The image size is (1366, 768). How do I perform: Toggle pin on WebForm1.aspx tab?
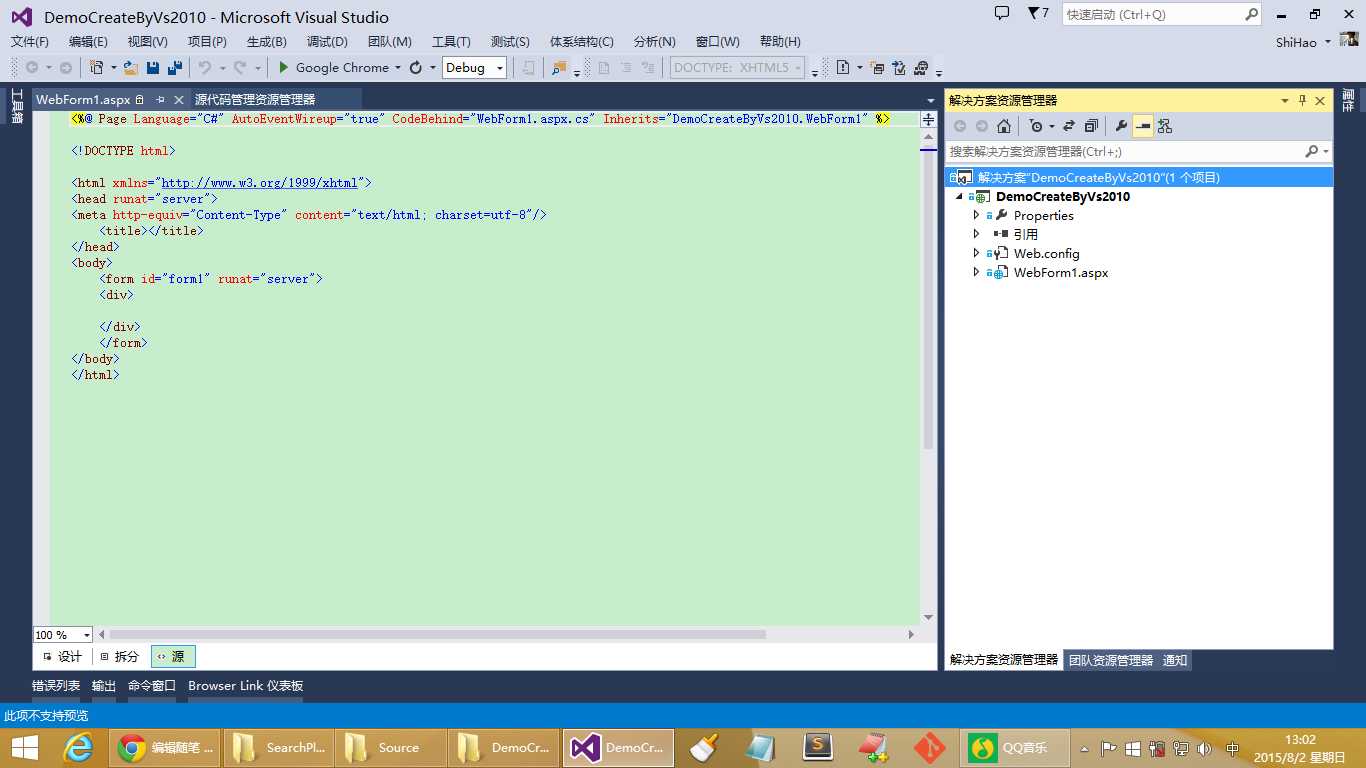pyautogui.click(x=160, y=100)
